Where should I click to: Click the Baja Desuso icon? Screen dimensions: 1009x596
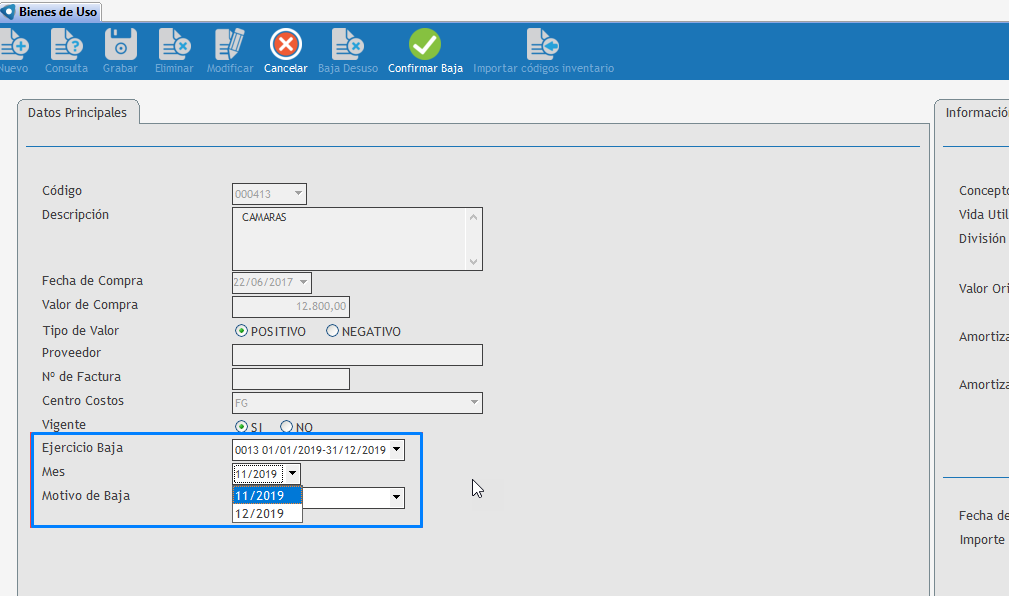(x=347, y=45)
